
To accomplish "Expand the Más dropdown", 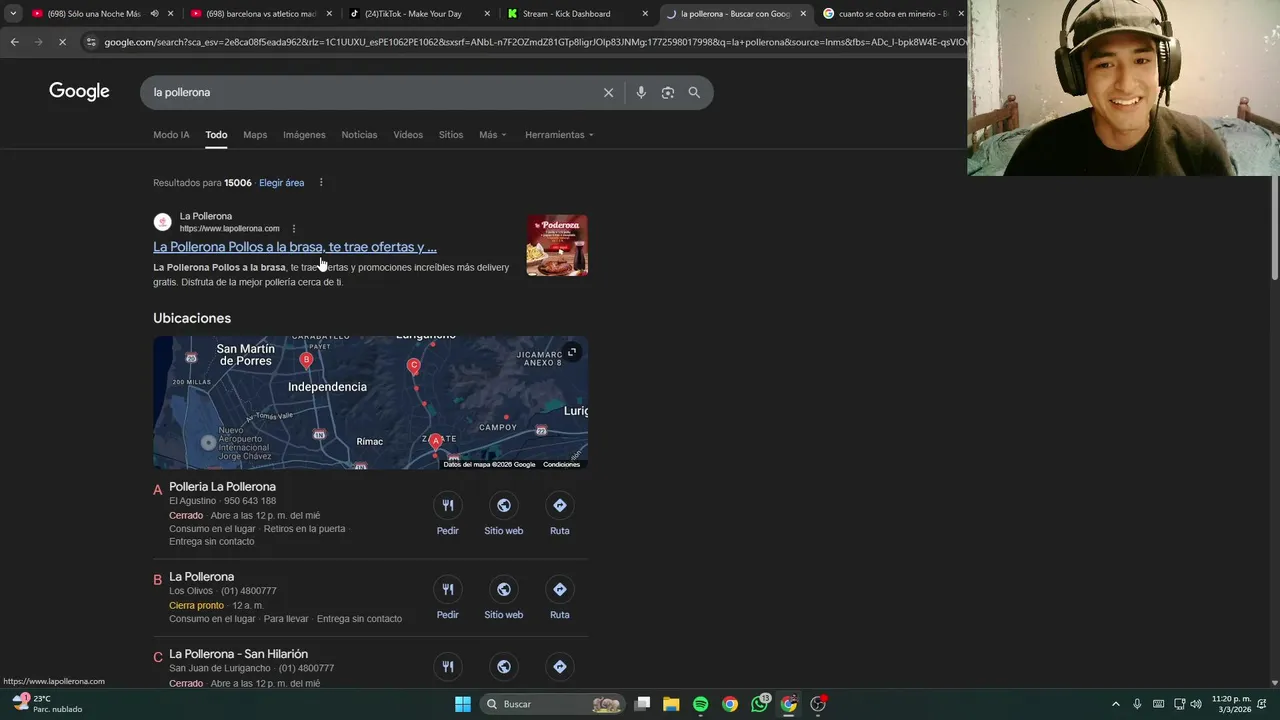I will pos(493,135).
